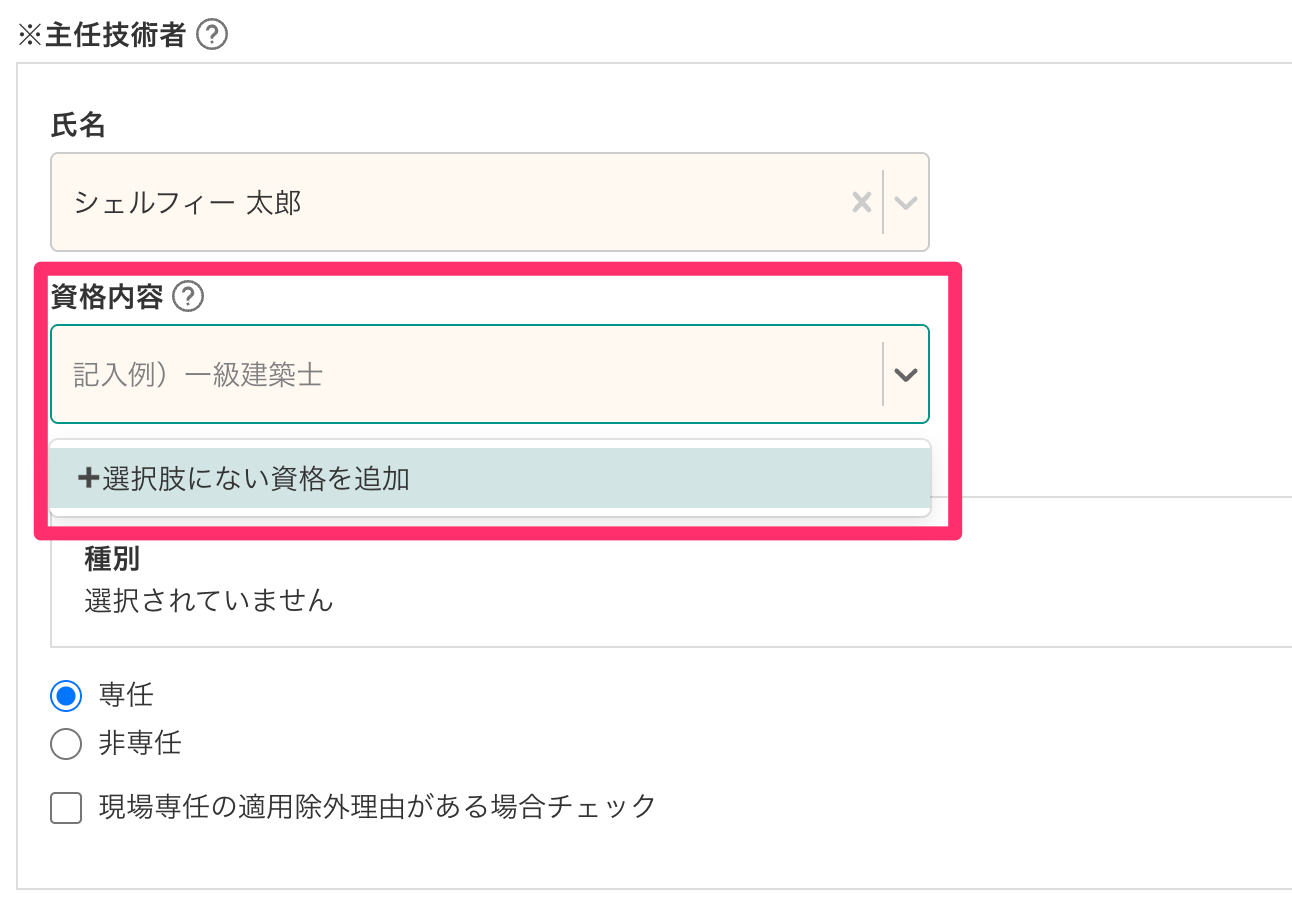Select the 専任 radio button
The width and height of the screenshot is (1292, 906).
pos(66,696)
